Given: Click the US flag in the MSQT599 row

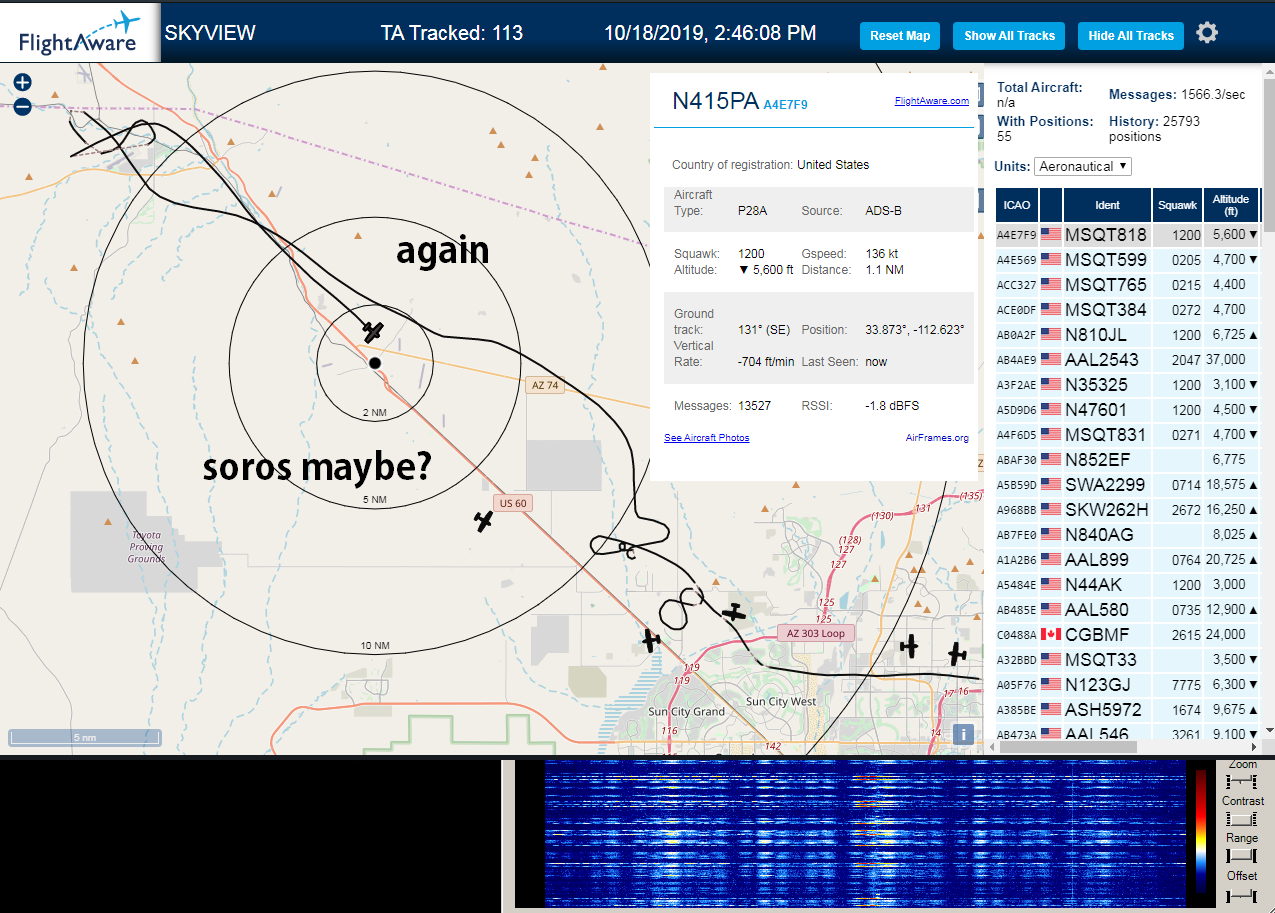Looking at the screenshot, I should coord(1051,260).
